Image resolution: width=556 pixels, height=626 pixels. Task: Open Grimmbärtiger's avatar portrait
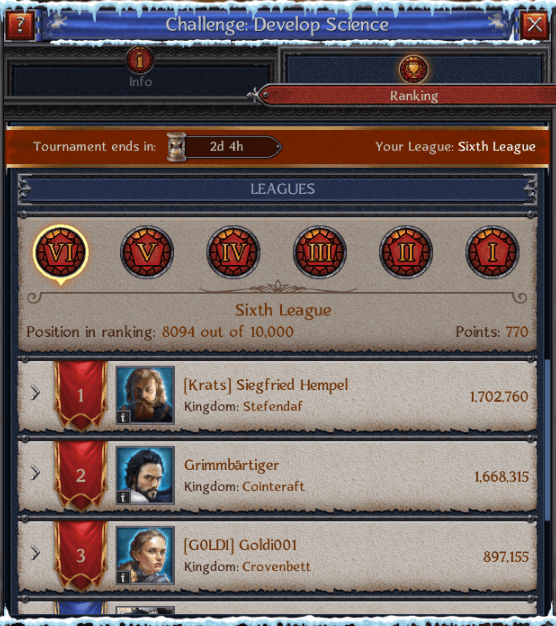(x=145, y=475)
